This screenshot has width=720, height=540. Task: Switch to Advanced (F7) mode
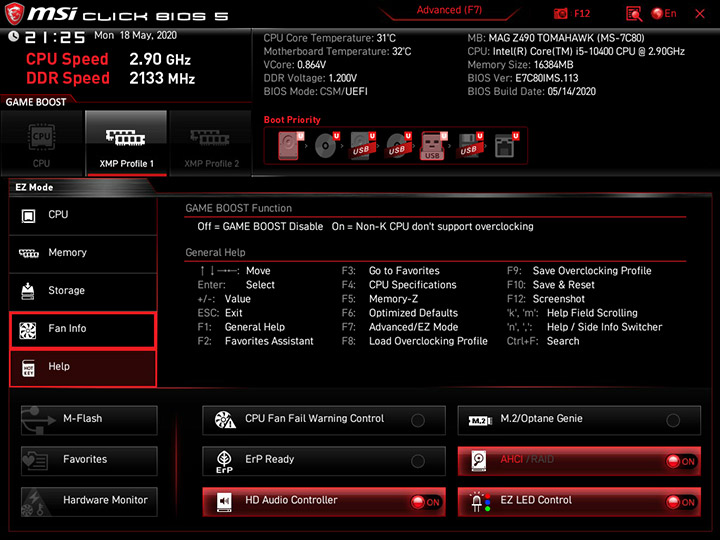[x=449, y=10]
